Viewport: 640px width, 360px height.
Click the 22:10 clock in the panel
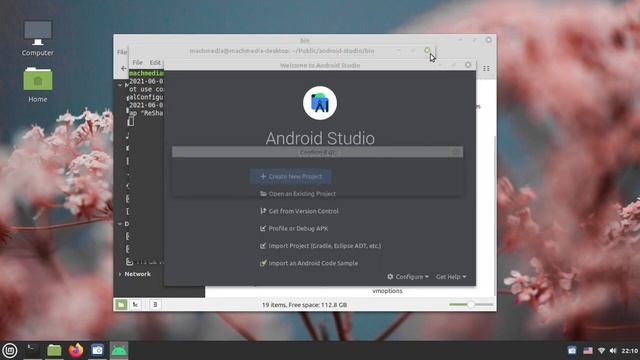tap(629, 351)
